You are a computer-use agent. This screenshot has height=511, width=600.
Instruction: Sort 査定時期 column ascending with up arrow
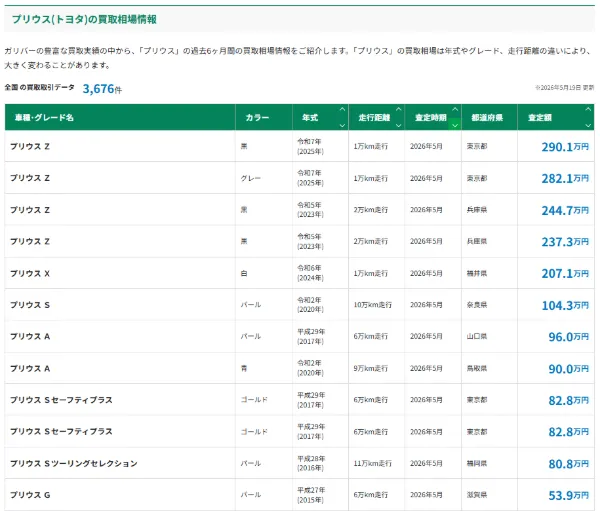pos(455,109)
